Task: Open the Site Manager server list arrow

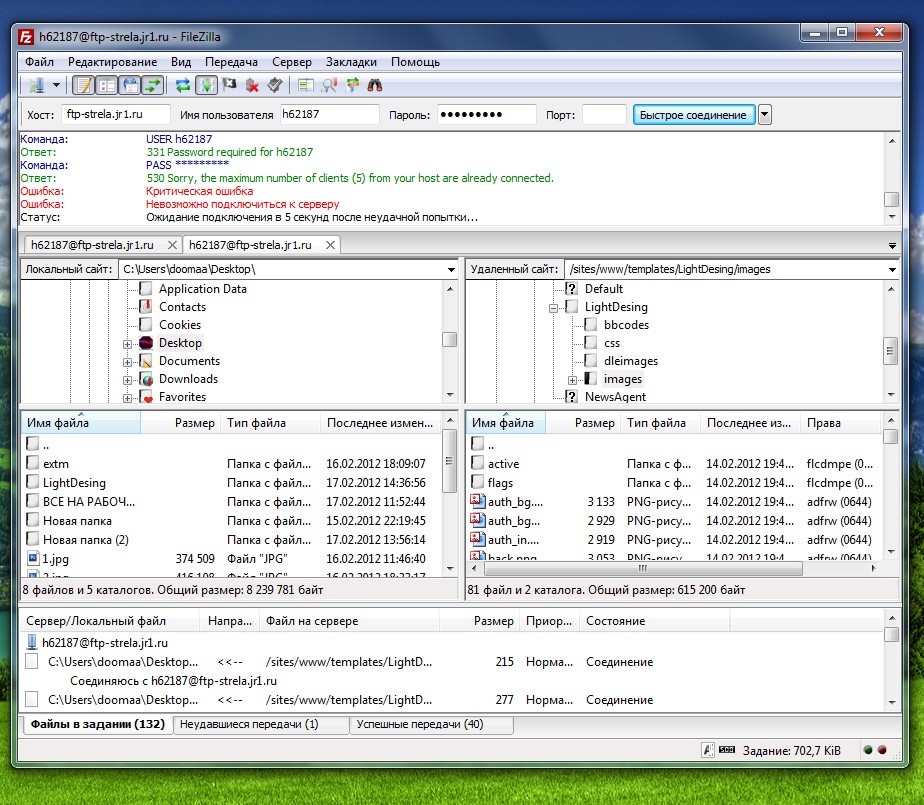Action: click(x=57, y=85)
